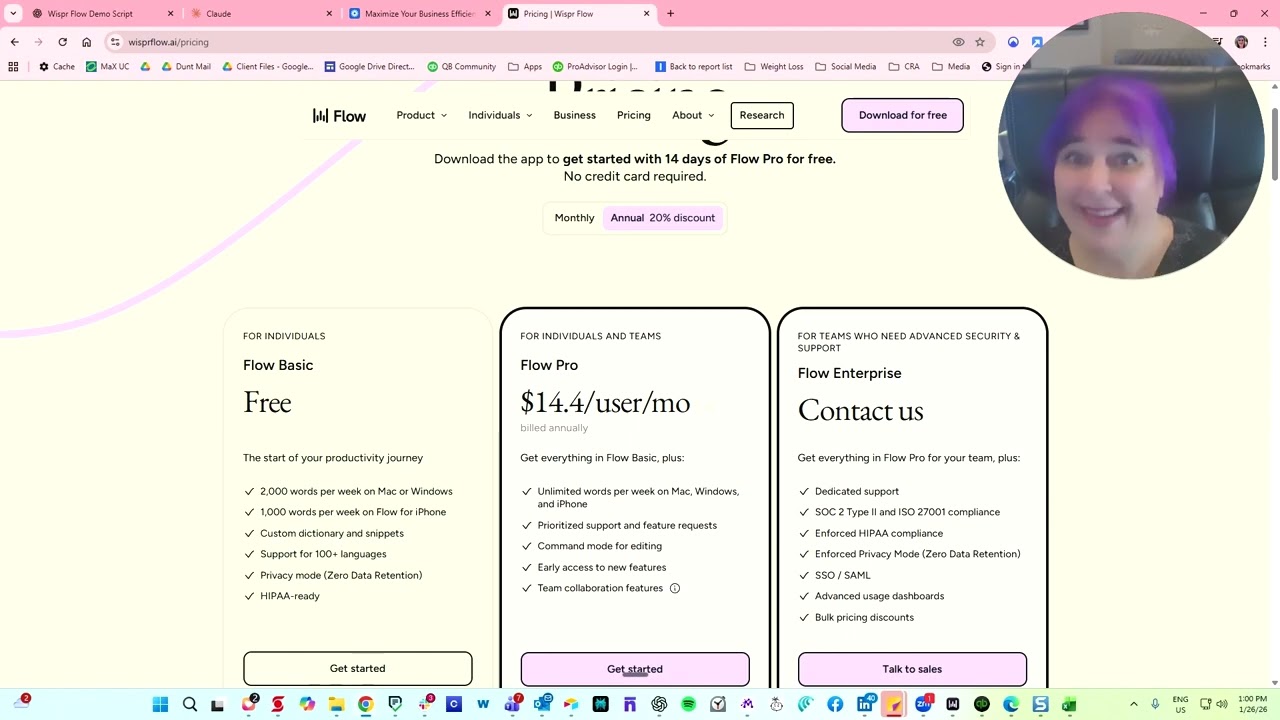
Task: Open Spotify from the taskbar
Action: tap(688, 705)
